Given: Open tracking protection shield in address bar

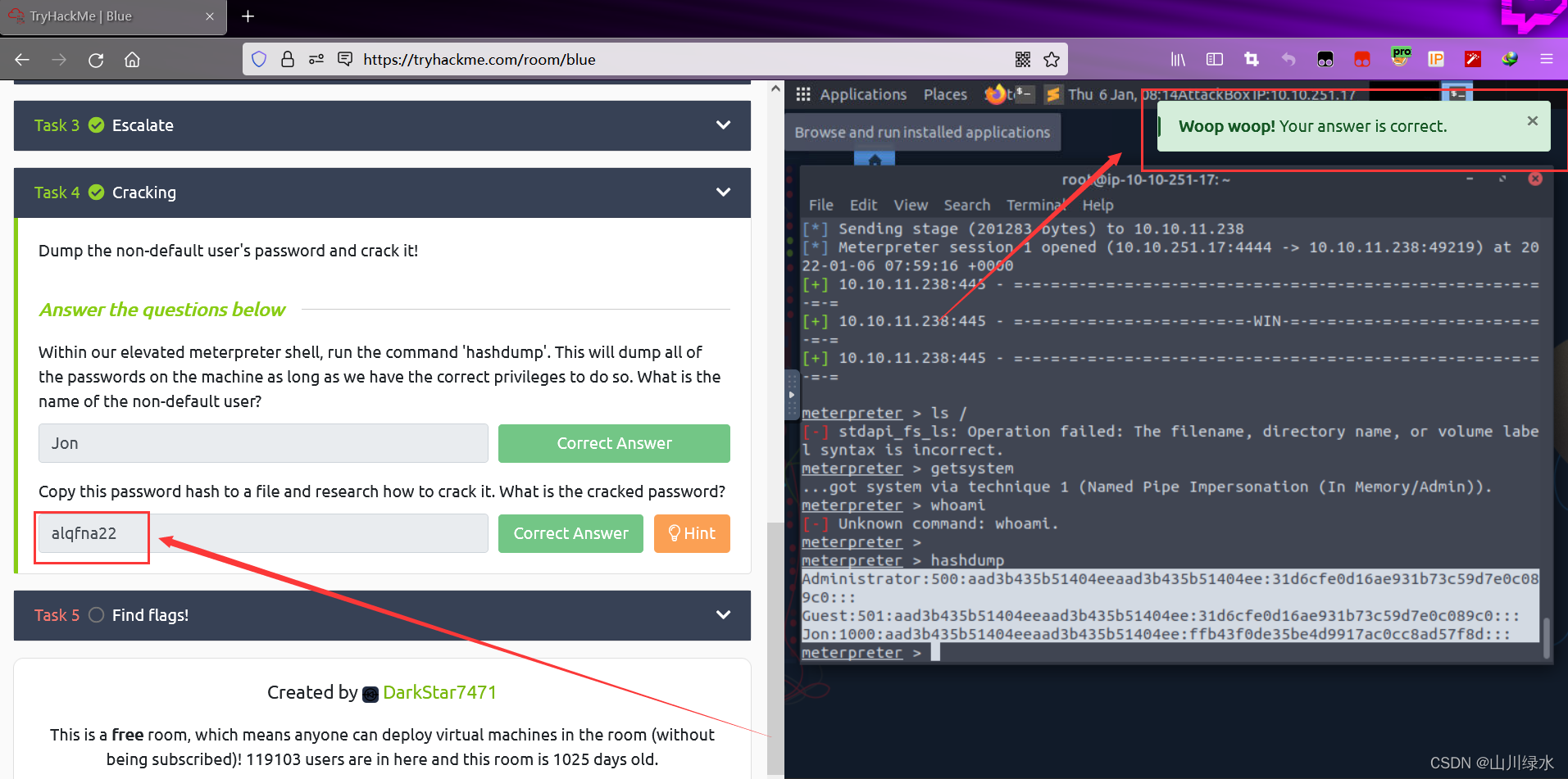Looking at the screenshot, I should [x=259, y=59].
